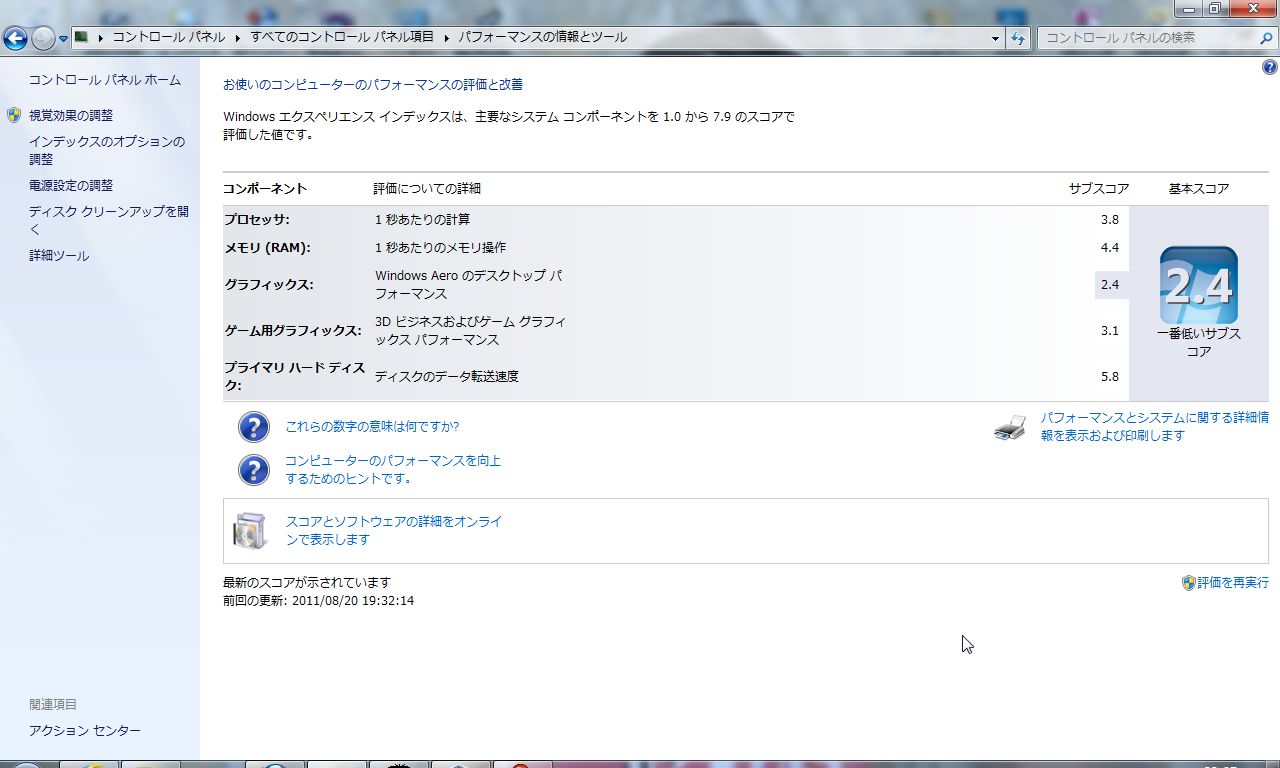
Task: Click the blue 2.4 base score badge
Action: [1199, 285]
